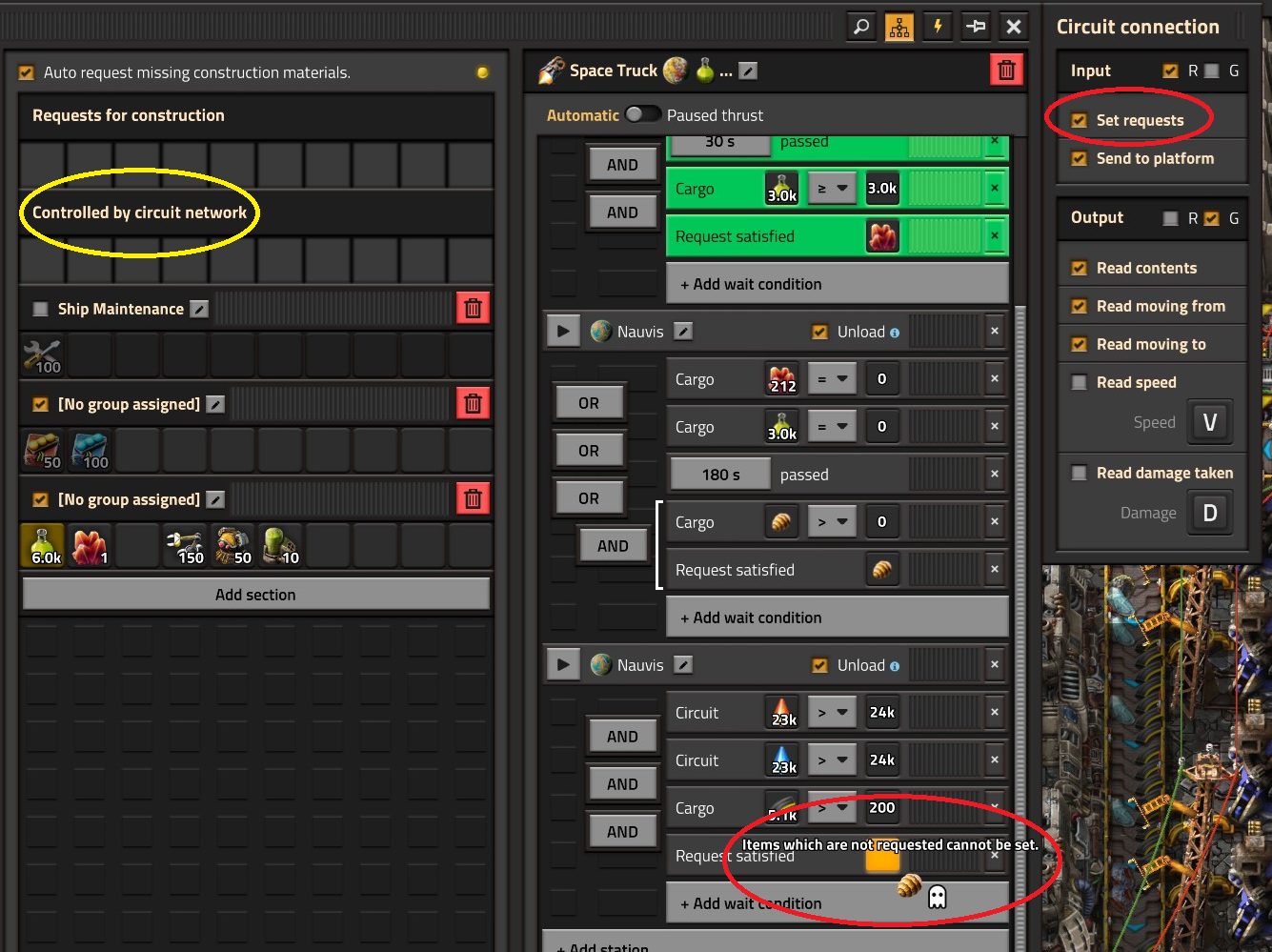Open the search magnifier in the top toolbar

pyautogui.click(x=861, y=27)
